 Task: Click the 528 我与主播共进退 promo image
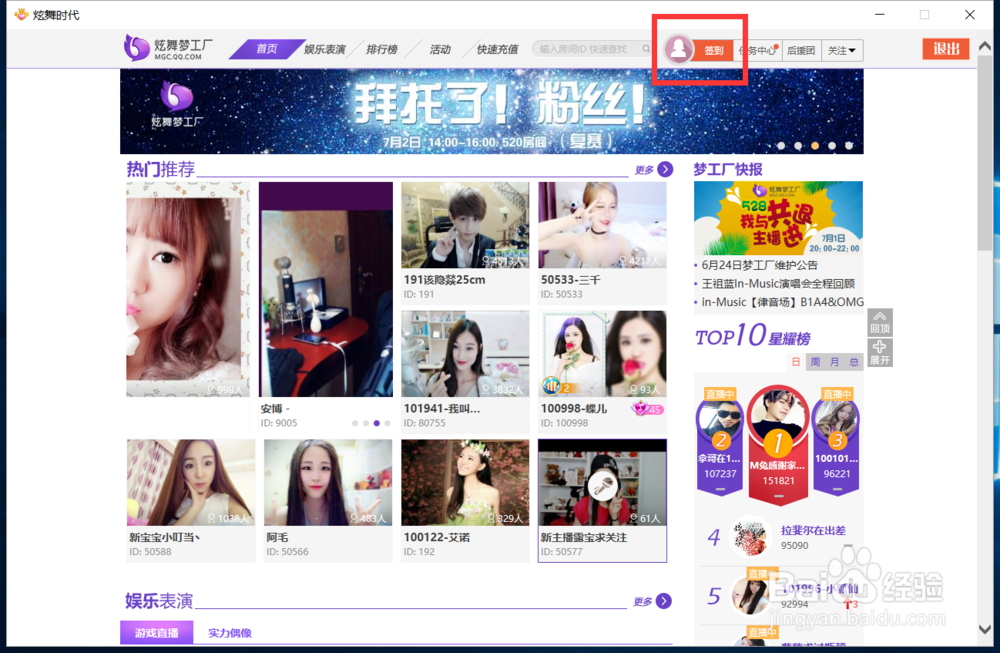[778, 218]
